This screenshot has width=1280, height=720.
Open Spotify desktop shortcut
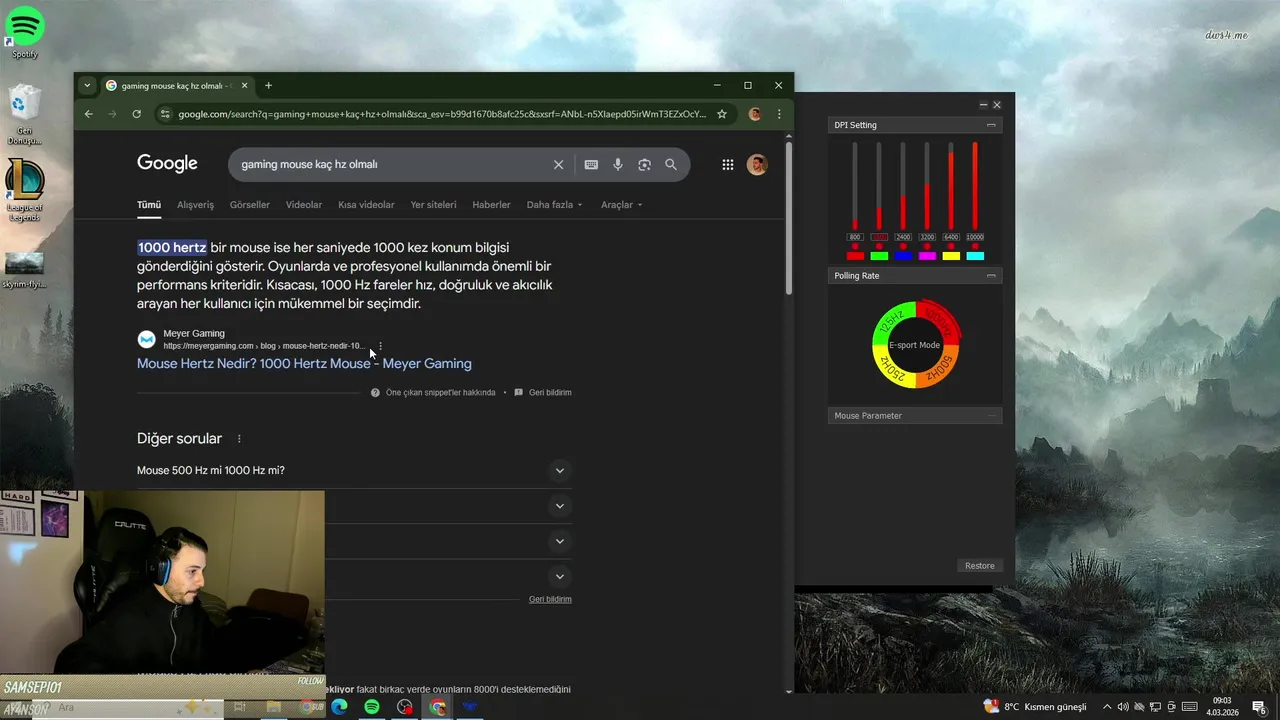click(x=25, y=31)
